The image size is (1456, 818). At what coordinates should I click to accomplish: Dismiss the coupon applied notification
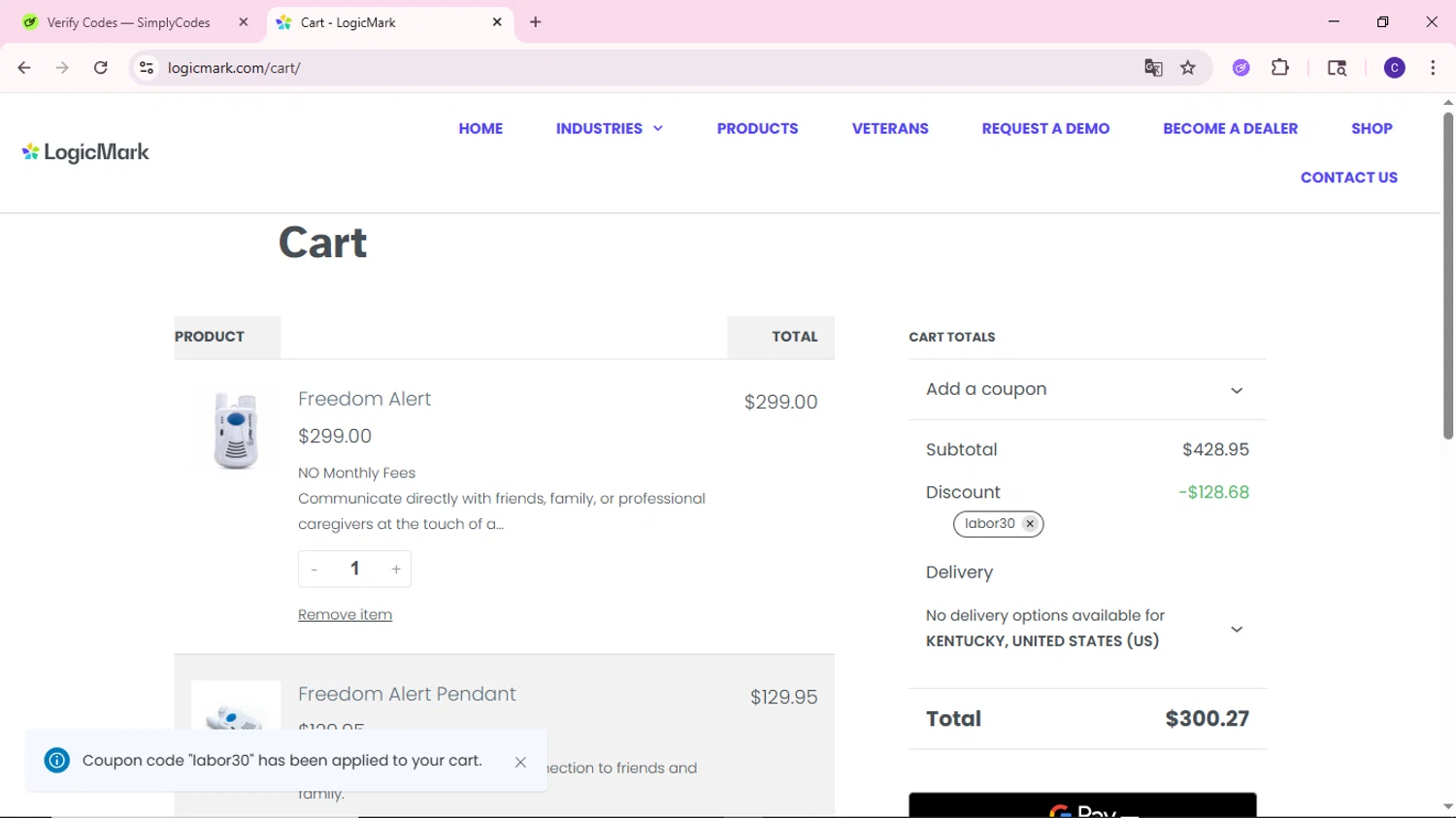[520, 763]
